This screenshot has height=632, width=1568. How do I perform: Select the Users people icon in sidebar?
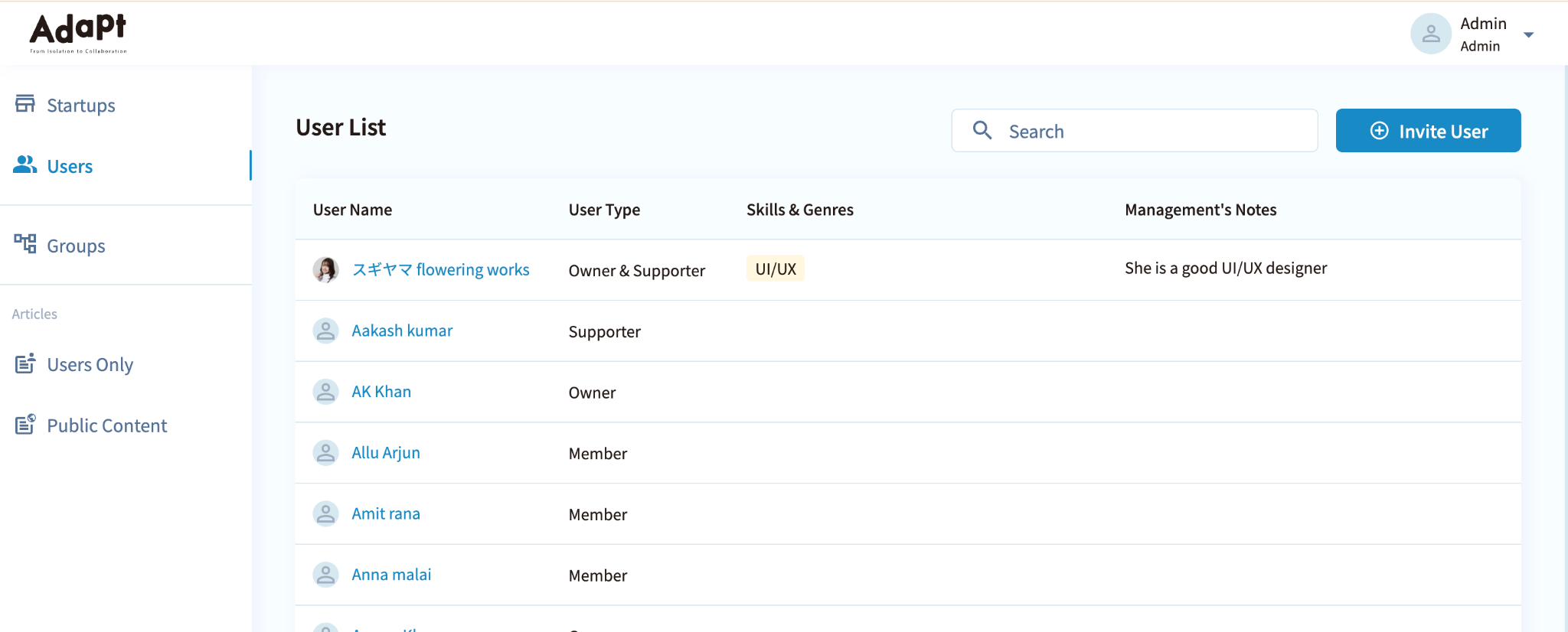25,165
